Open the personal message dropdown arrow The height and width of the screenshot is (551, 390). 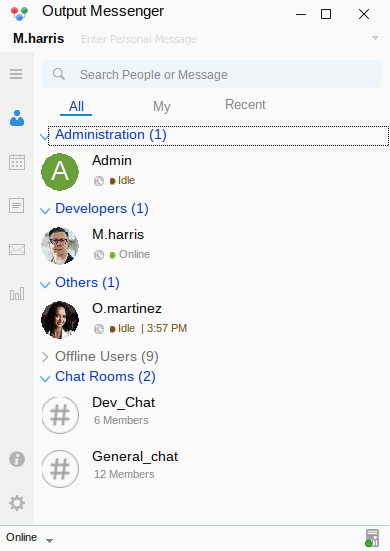coord(375,38)
